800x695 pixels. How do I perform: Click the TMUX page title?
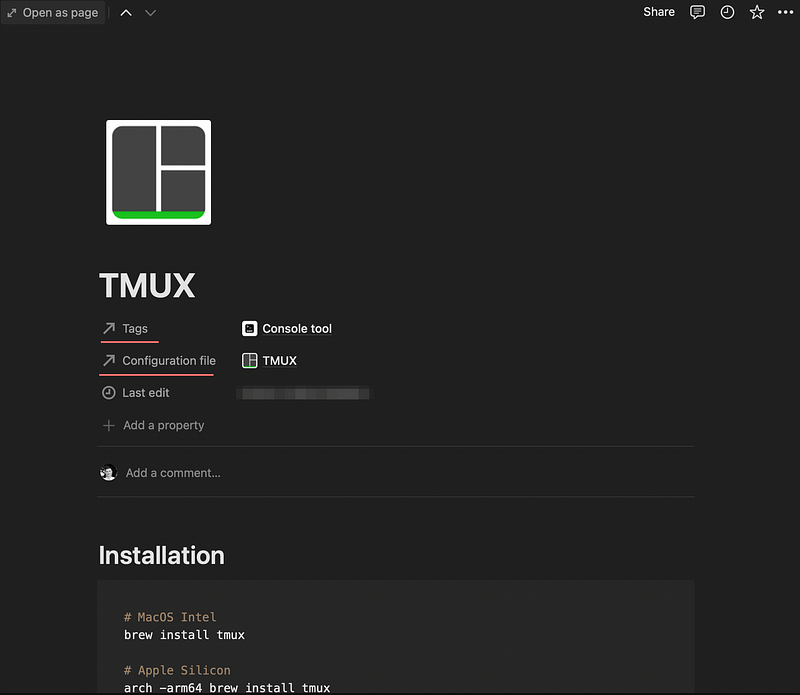click(x=147, y=285)
